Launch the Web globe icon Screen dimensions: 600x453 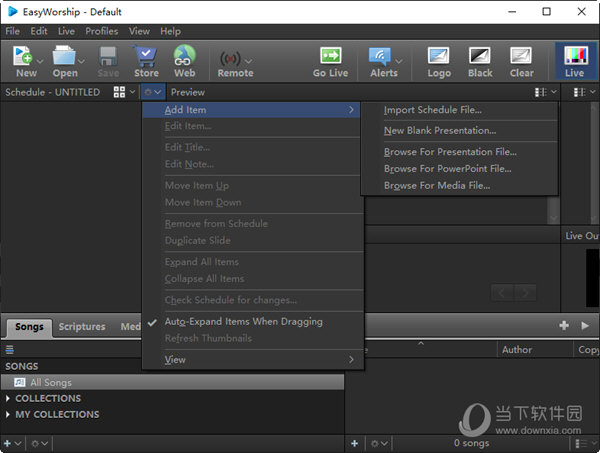tap(184, 56)
